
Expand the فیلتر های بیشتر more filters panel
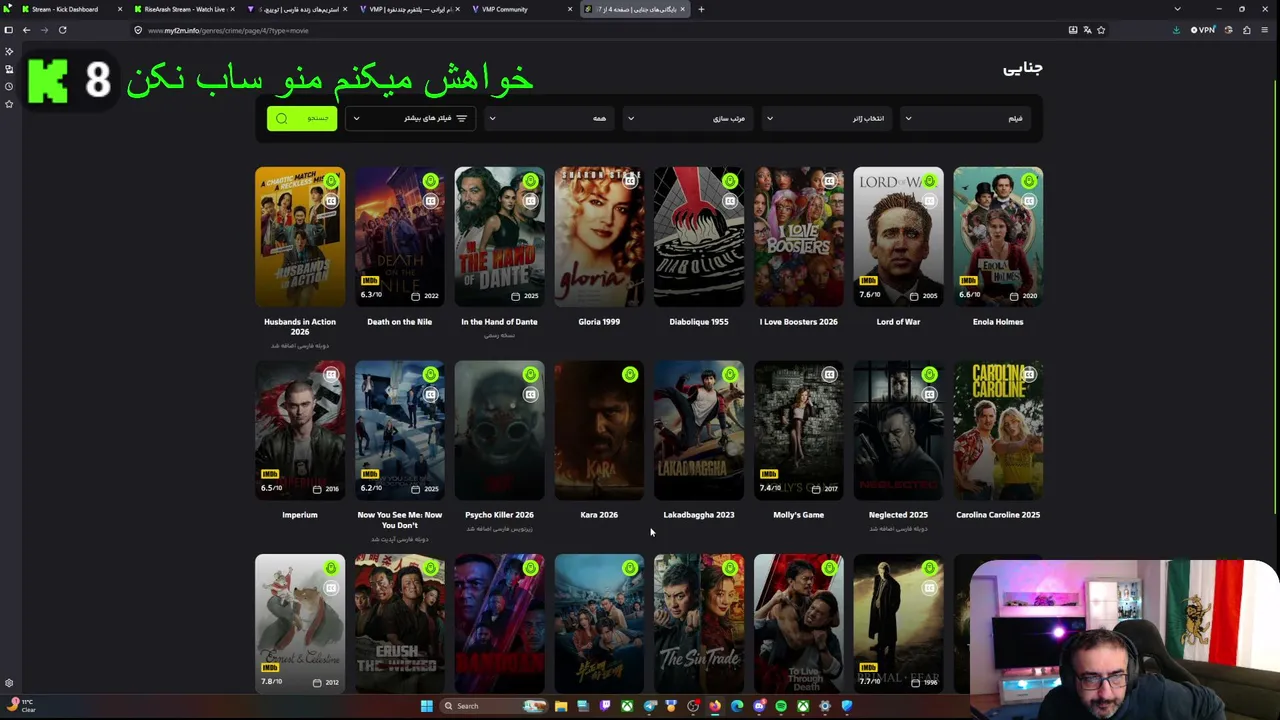coord(410,118)
